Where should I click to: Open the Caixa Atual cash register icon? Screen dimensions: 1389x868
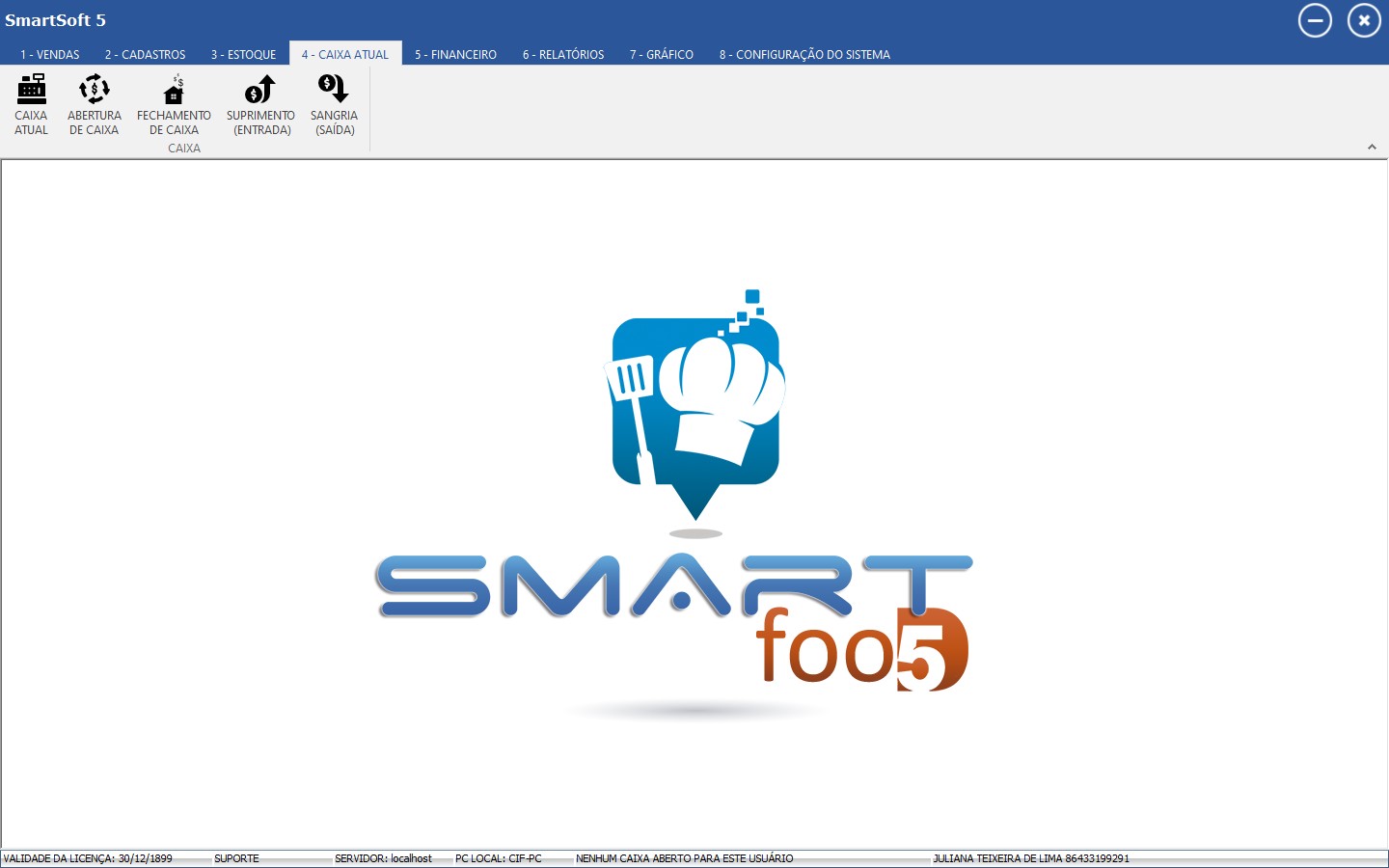coord(31,104)
